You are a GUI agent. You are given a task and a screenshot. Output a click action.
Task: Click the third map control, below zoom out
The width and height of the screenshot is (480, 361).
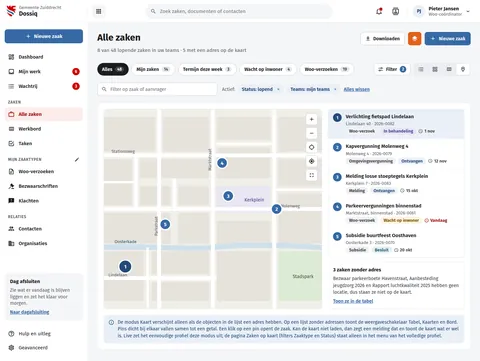point(311,147)
